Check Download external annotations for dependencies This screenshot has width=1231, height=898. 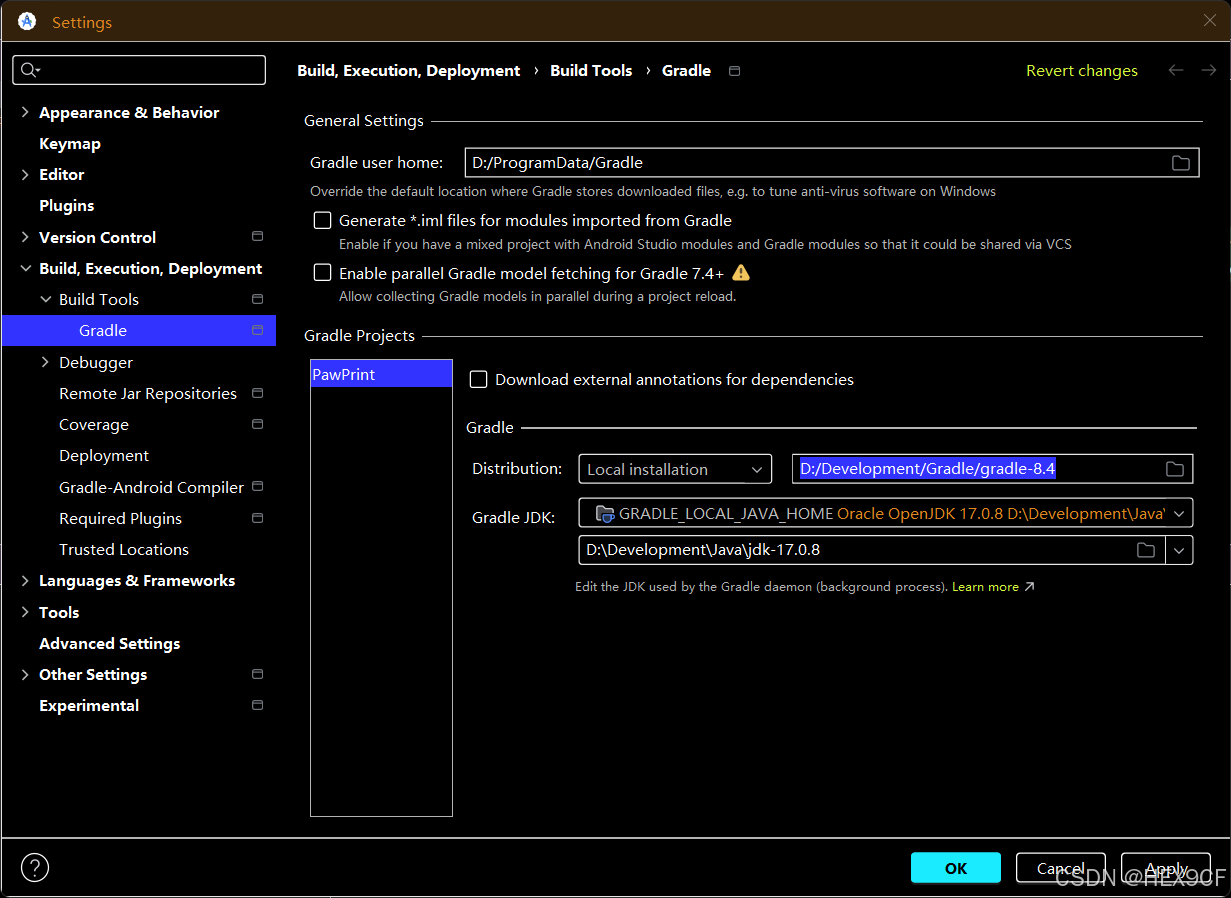pyautogui.click(x=478, y=379)
